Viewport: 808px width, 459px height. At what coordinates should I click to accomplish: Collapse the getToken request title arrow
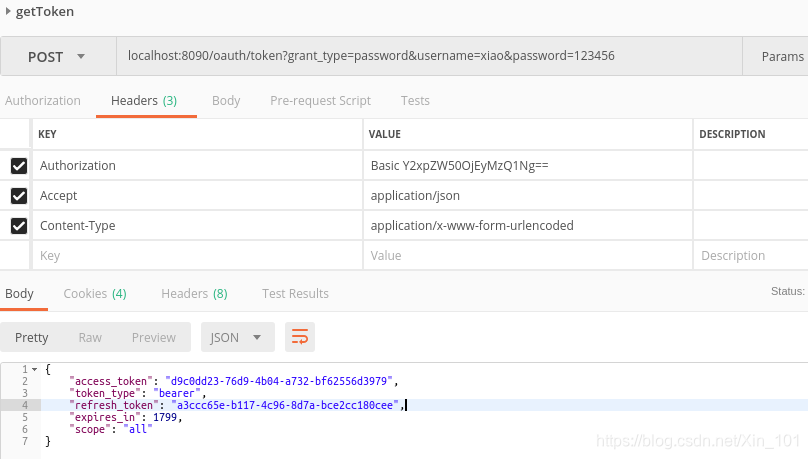point(8,11)
